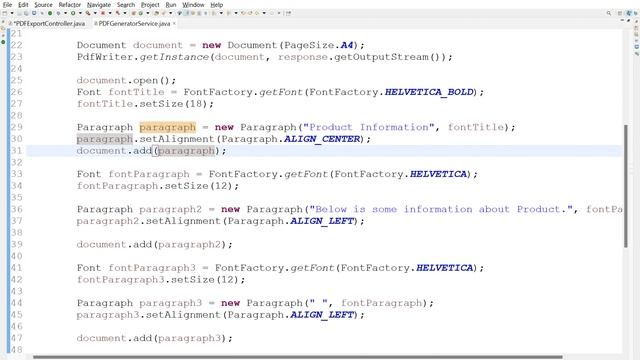This screenshot has width=640, height=360.
Task: Open the File menu
Action: [7, 4]
